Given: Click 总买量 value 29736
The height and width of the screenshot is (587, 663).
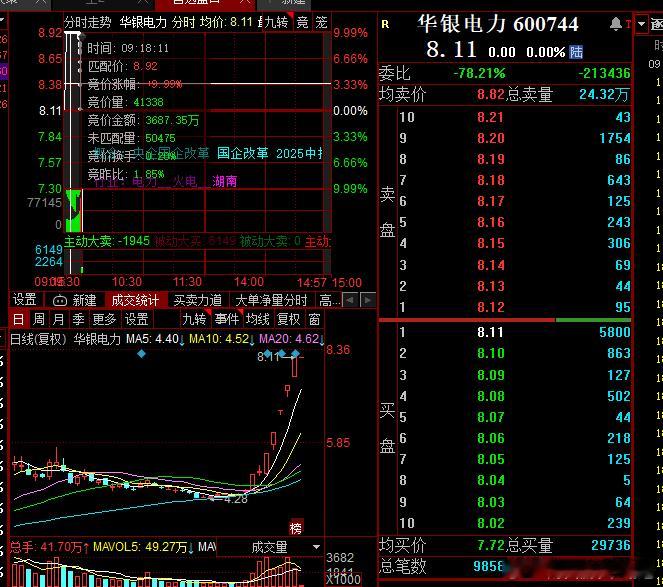Looking at the screenshot, I should pos(611,545).
